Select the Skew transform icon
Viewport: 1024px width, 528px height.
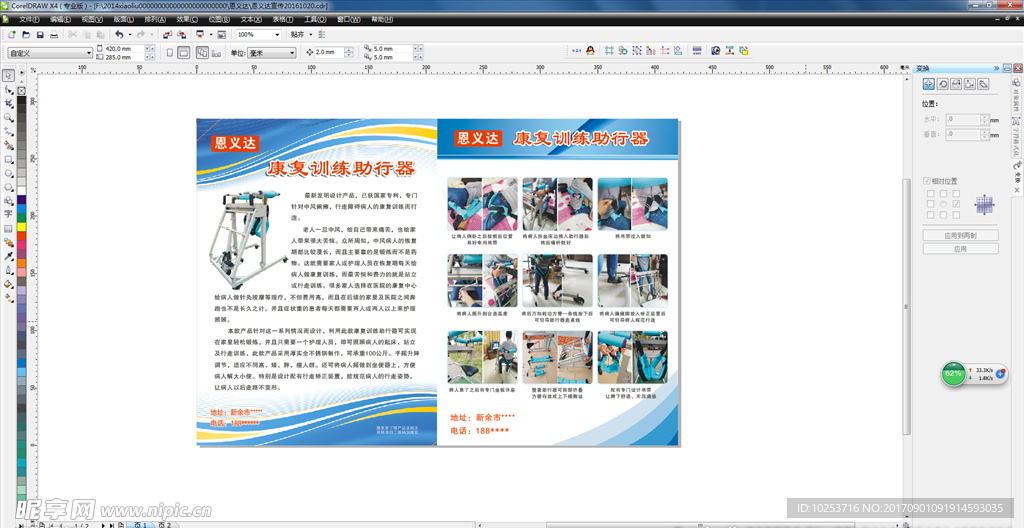tap(983, 84)
